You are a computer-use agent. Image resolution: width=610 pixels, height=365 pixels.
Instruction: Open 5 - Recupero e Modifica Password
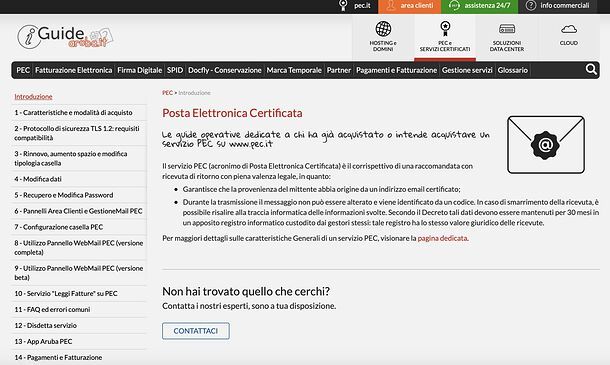pos(64,195)
